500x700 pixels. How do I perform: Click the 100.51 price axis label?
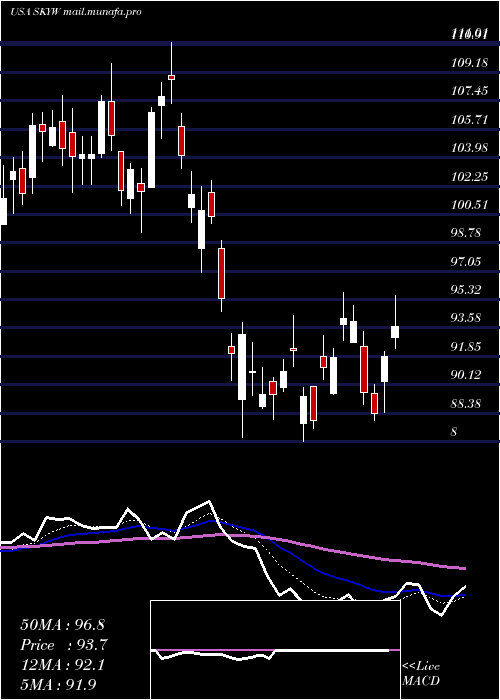467,205
